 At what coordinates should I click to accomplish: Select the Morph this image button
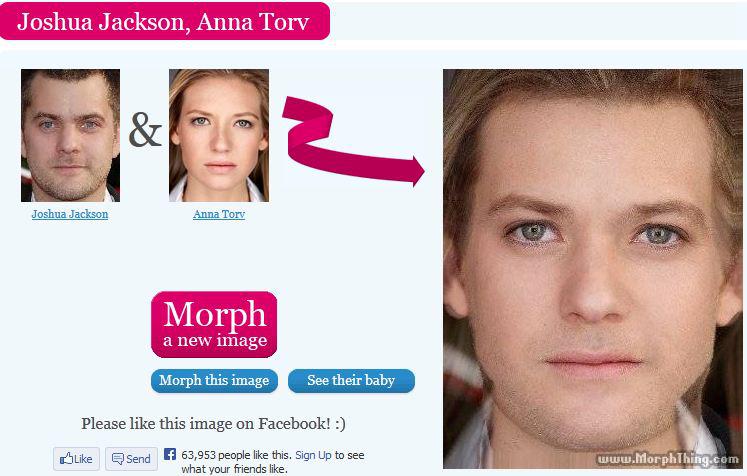pyautogui.click(x=214, y=381)
